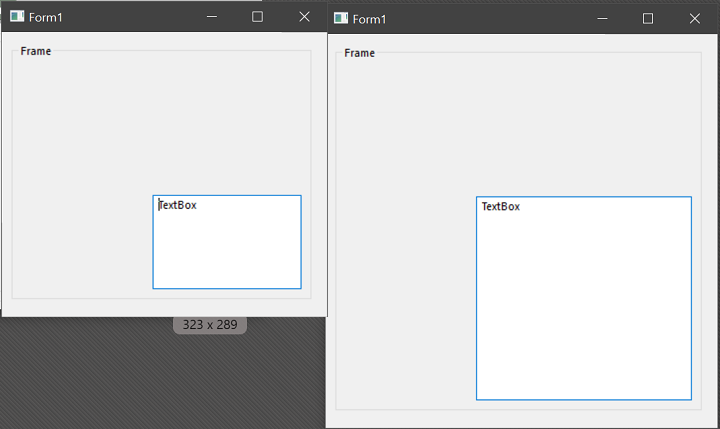Close the right Form1 window

tap(694, 19)
